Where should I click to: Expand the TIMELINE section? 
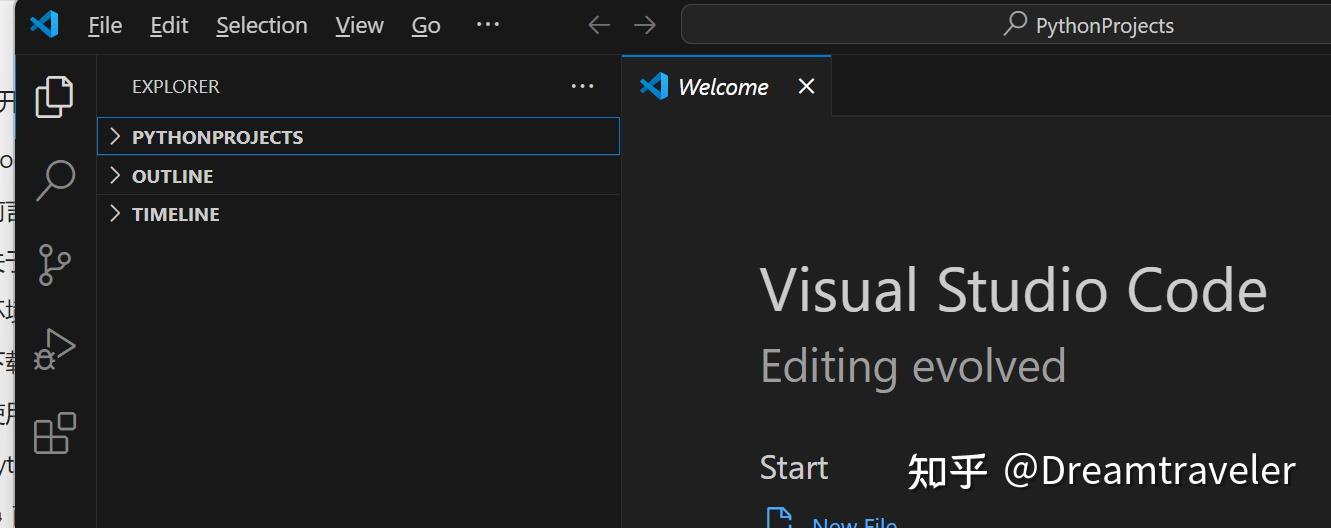[x=176, y=214]
